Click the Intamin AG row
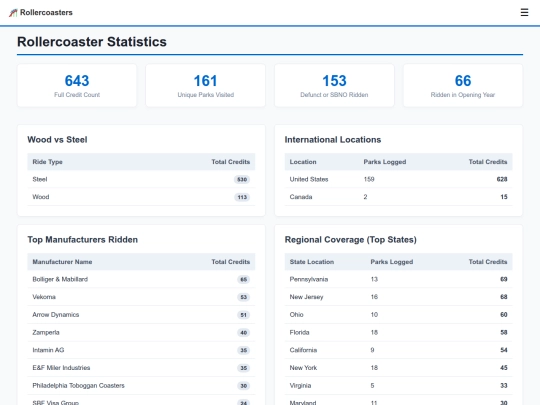This screenshot has width=540, height=405. click(x=141, y=350)
